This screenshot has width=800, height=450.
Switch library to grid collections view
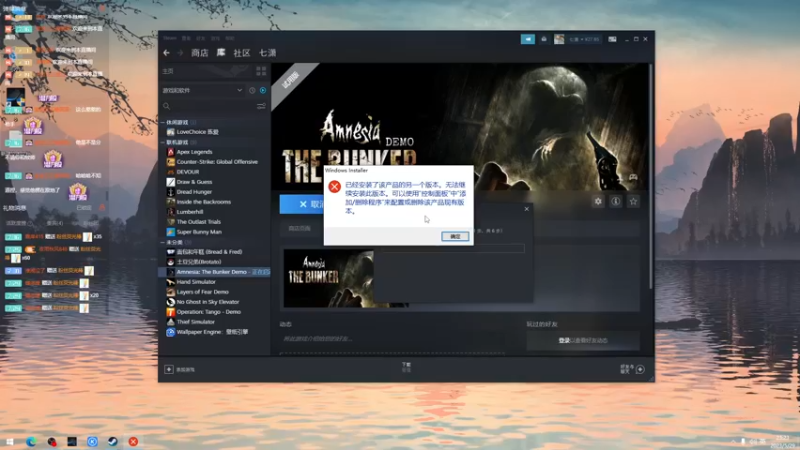coord(261,71)
